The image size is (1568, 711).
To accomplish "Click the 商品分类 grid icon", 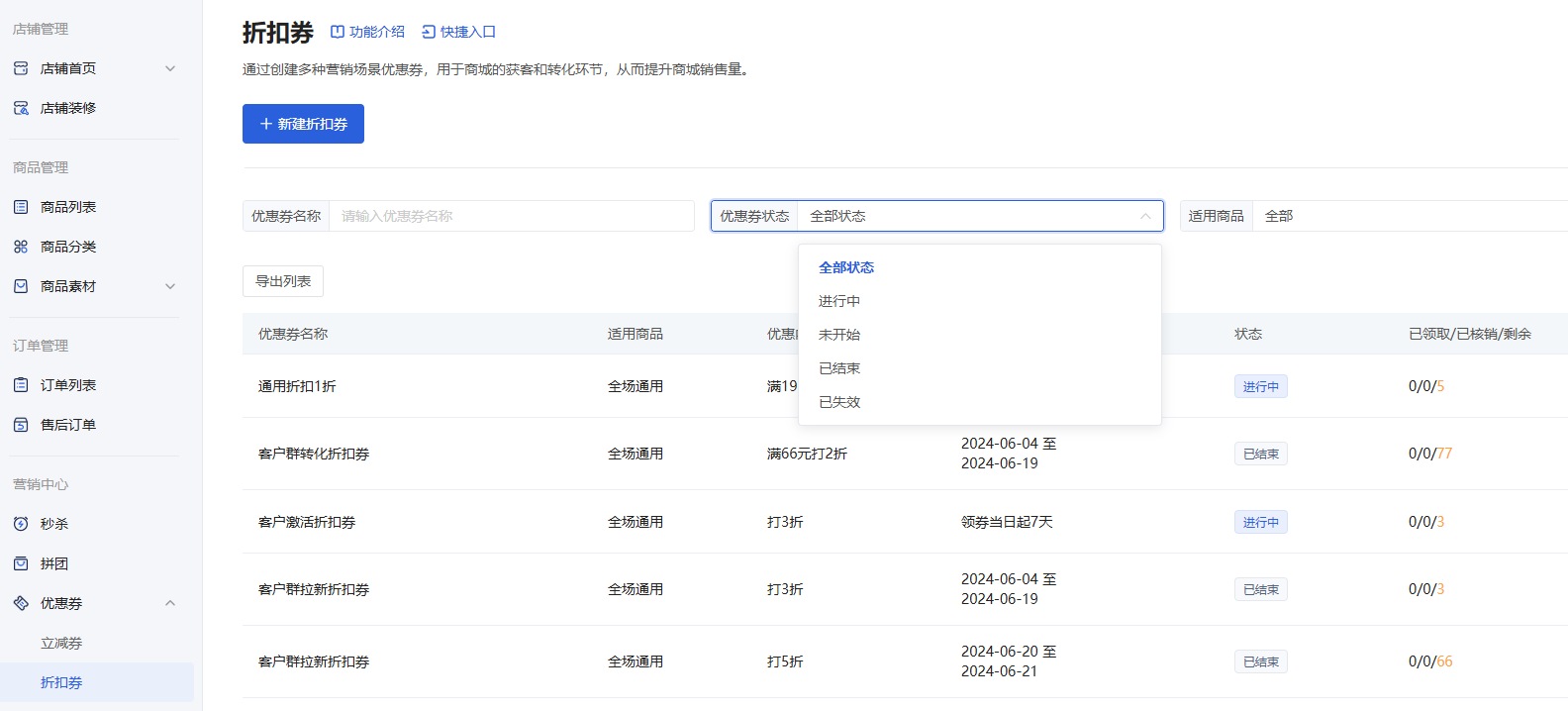I will pos(21,247).
